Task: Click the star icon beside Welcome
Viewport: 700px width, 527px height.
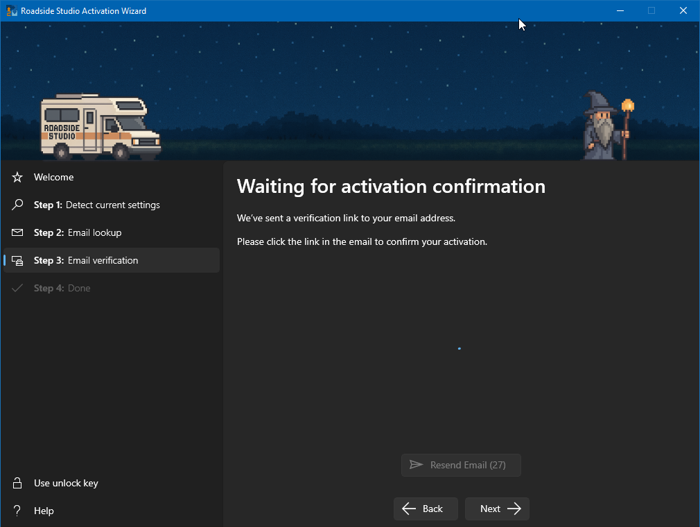Action: [17, 177]
